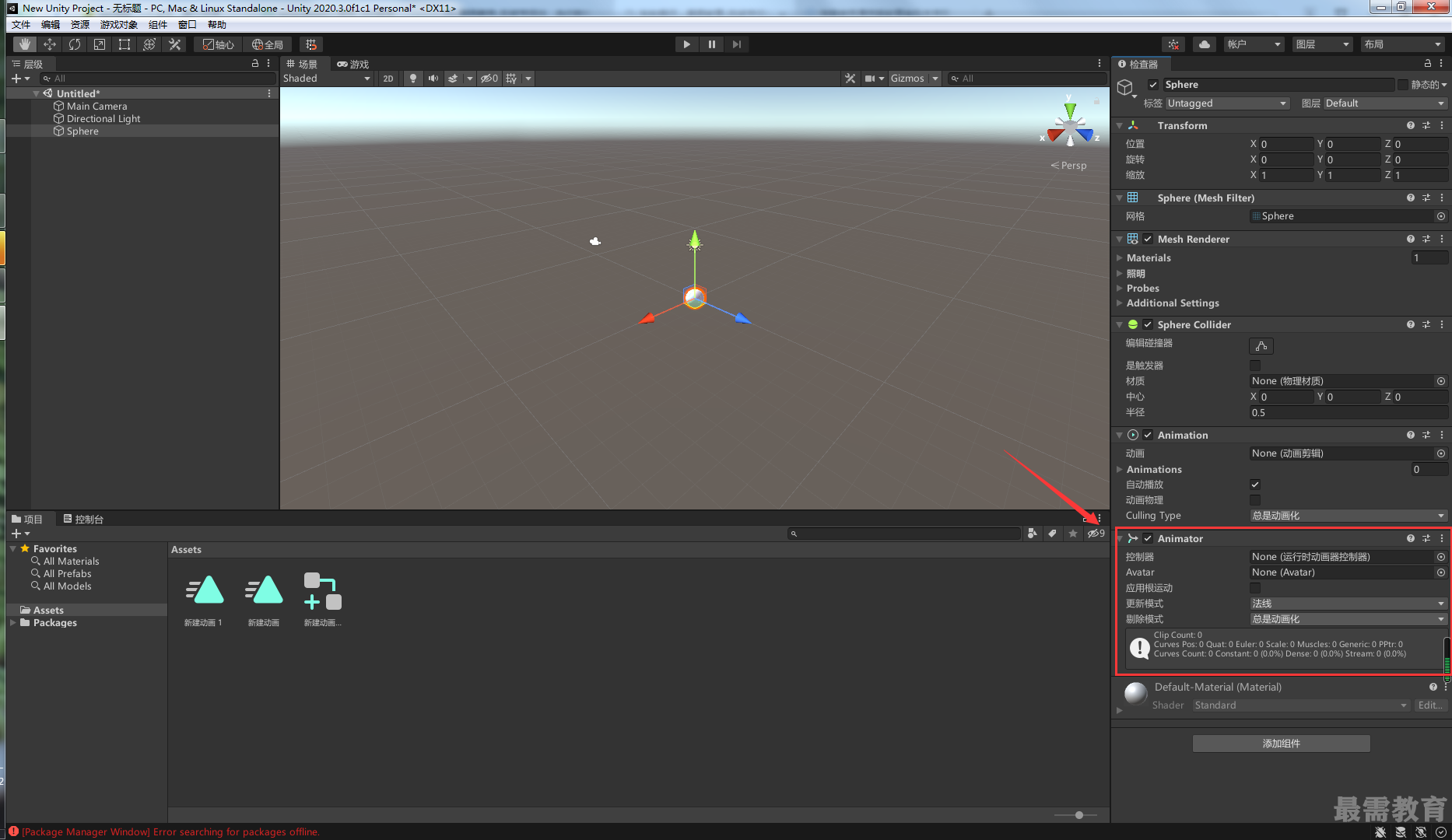1452x840 pixels.
Task: Toggle the static checkbox for Sphere
Action: (1403, 85)
